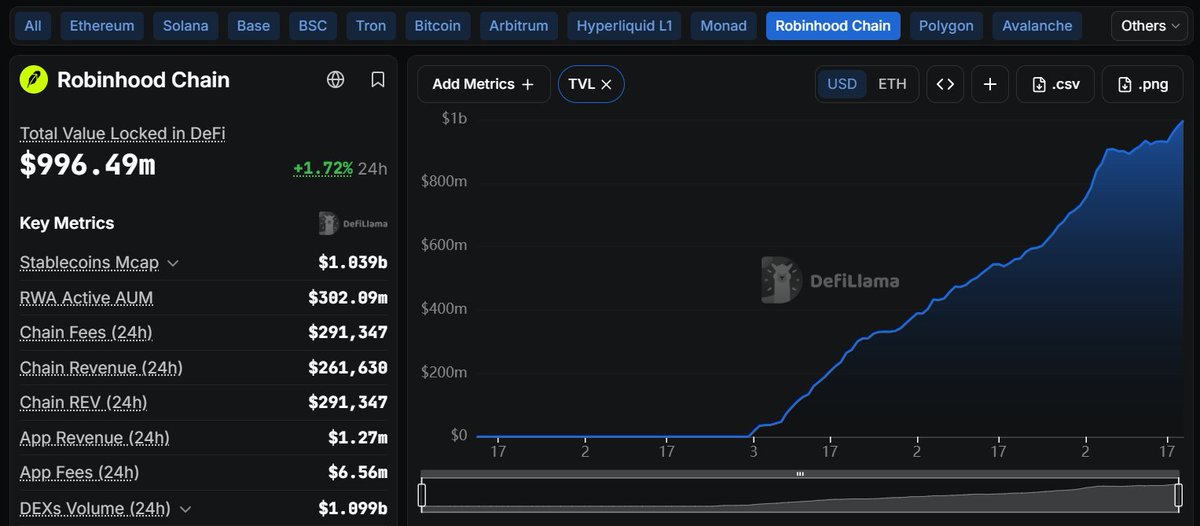Click the RWA Active AUM label
Viewport: 1200px width, 526px height.
pos(86,298)
